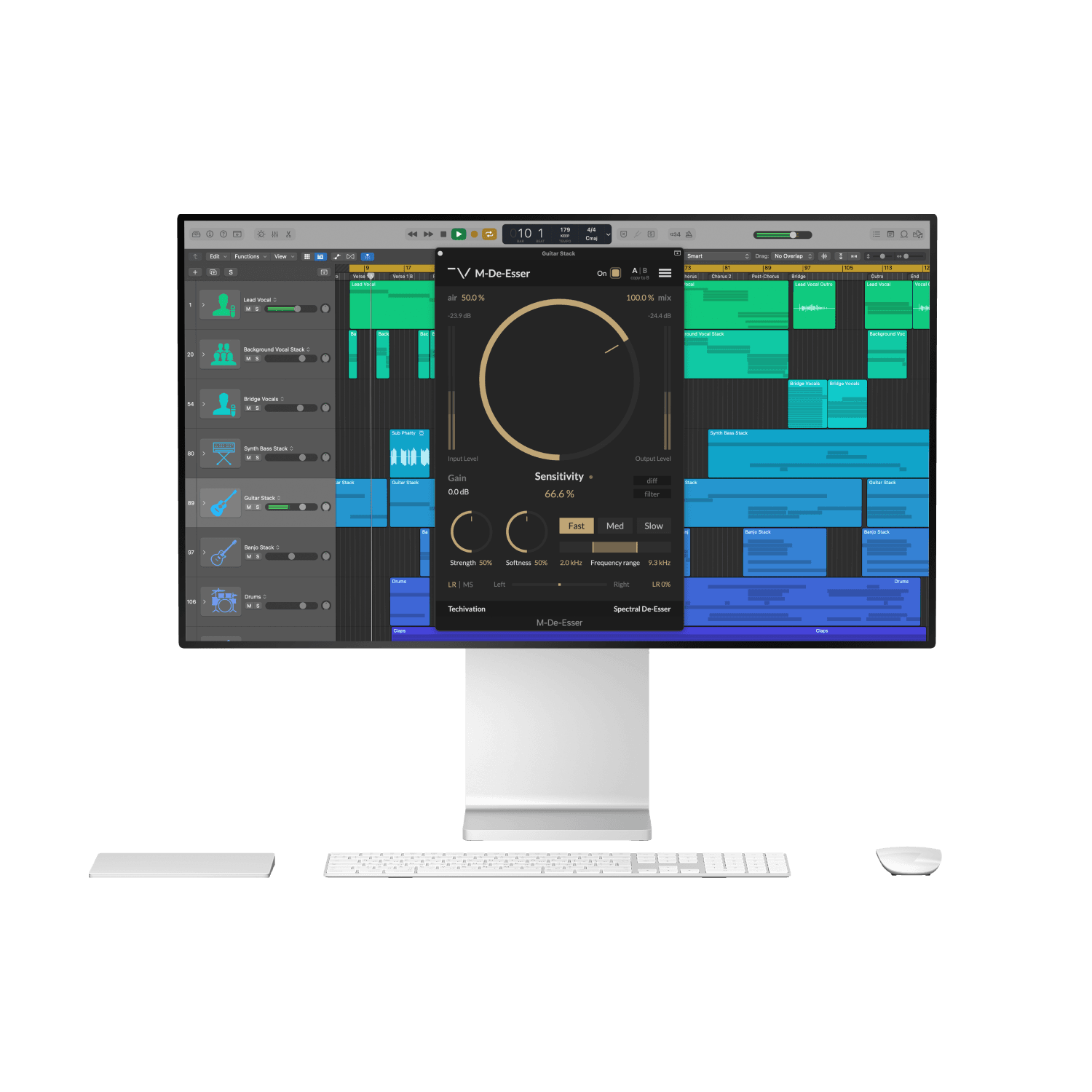
Task: Expand the Bridge Vocals track arrow
Action: (x=203, y=404)
